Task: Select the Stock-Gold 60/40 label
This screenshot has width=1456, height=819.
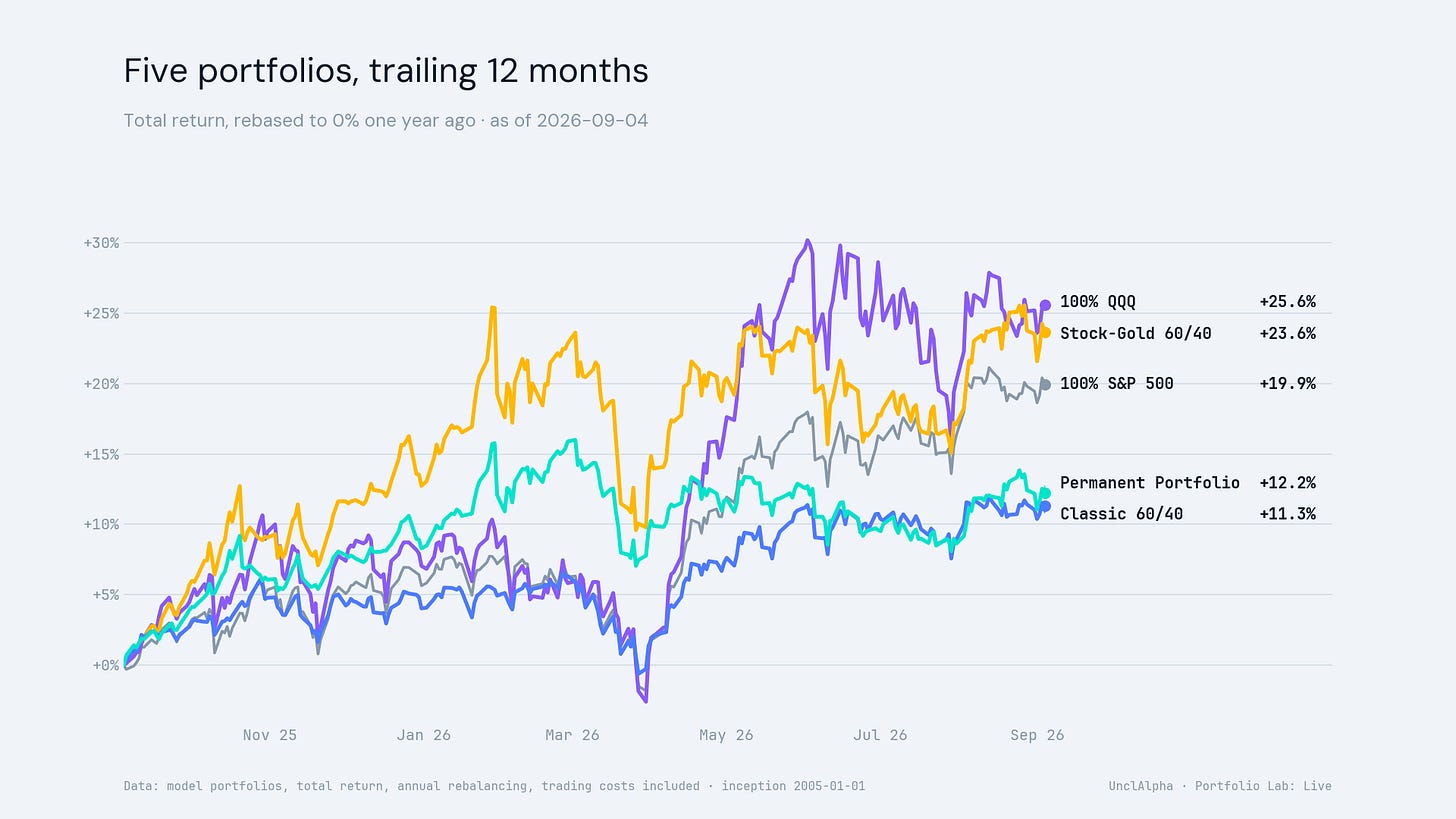Action: 1136,333
